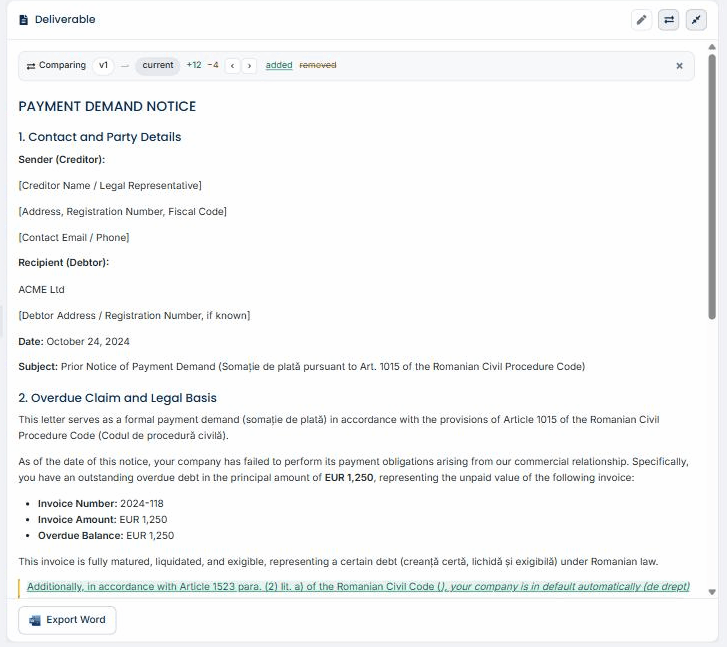Viewport: 727px width, 647px height.
Task: Click the pencil edit icon
Action: coord(641,20)
